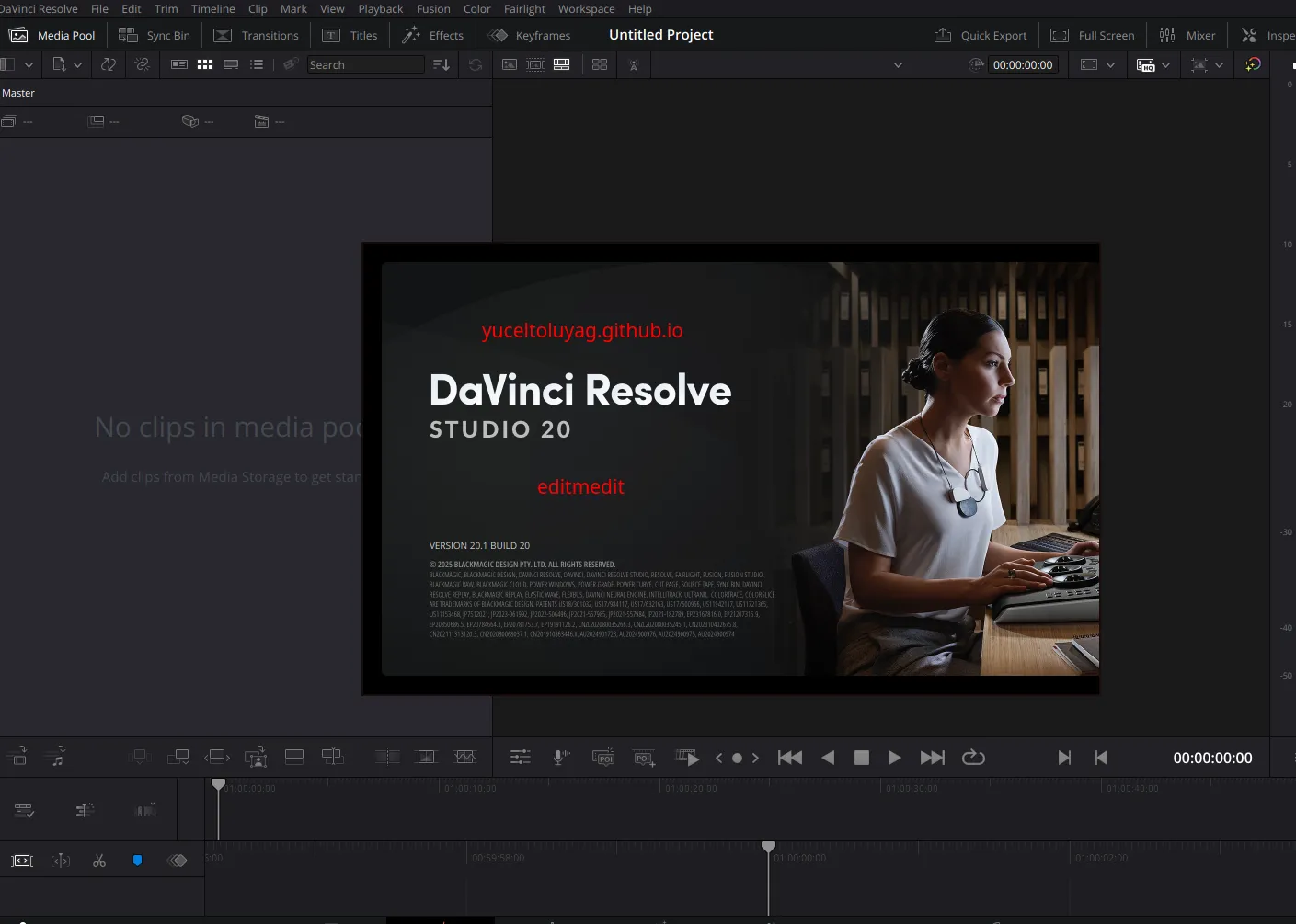Switch media pool to metadata view

click(x=179, y=64)
